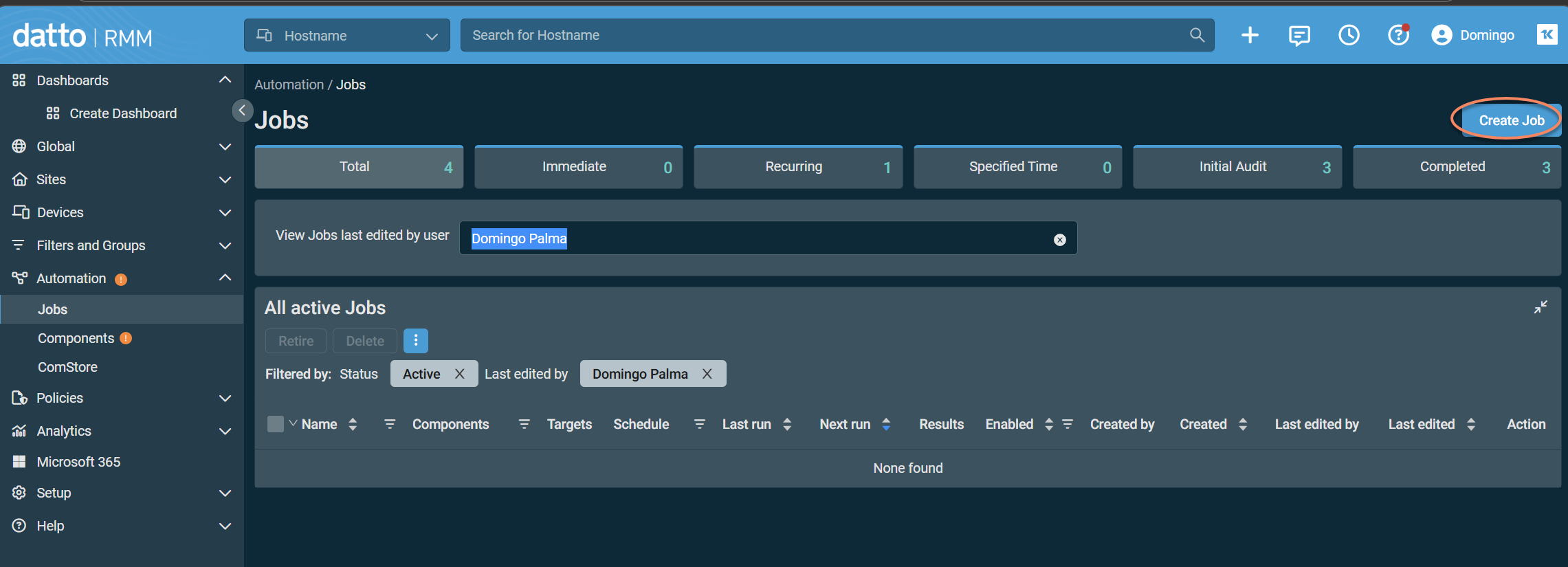This screenshot has height=567, width=1568.
Task: Open the Domingo user account menu
Action: (1473, 35)
